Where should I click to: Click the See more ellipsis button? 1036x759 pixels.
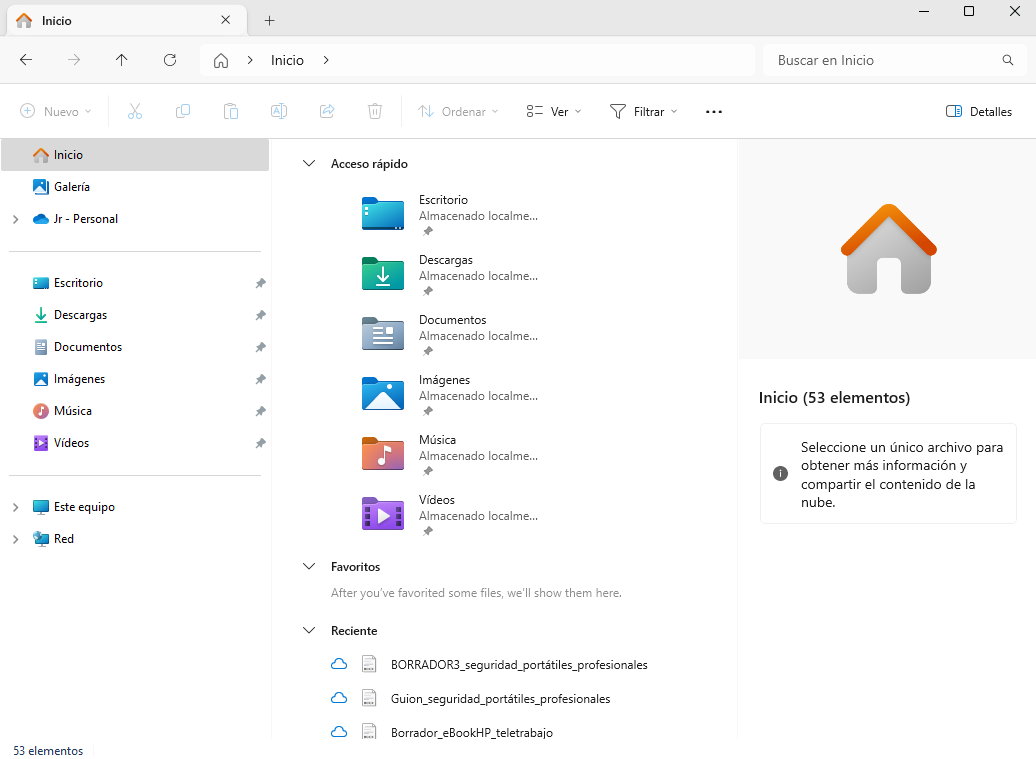point(713,112)
